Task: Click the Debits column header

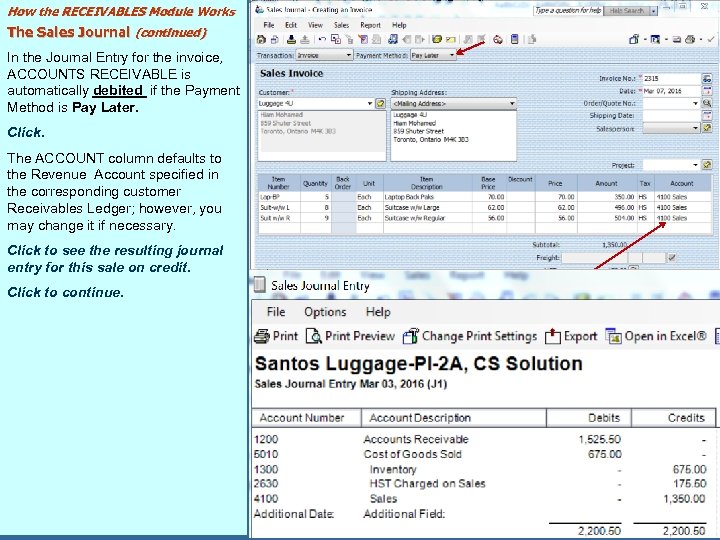Action: pyautogui.click(x=589, y=418)
